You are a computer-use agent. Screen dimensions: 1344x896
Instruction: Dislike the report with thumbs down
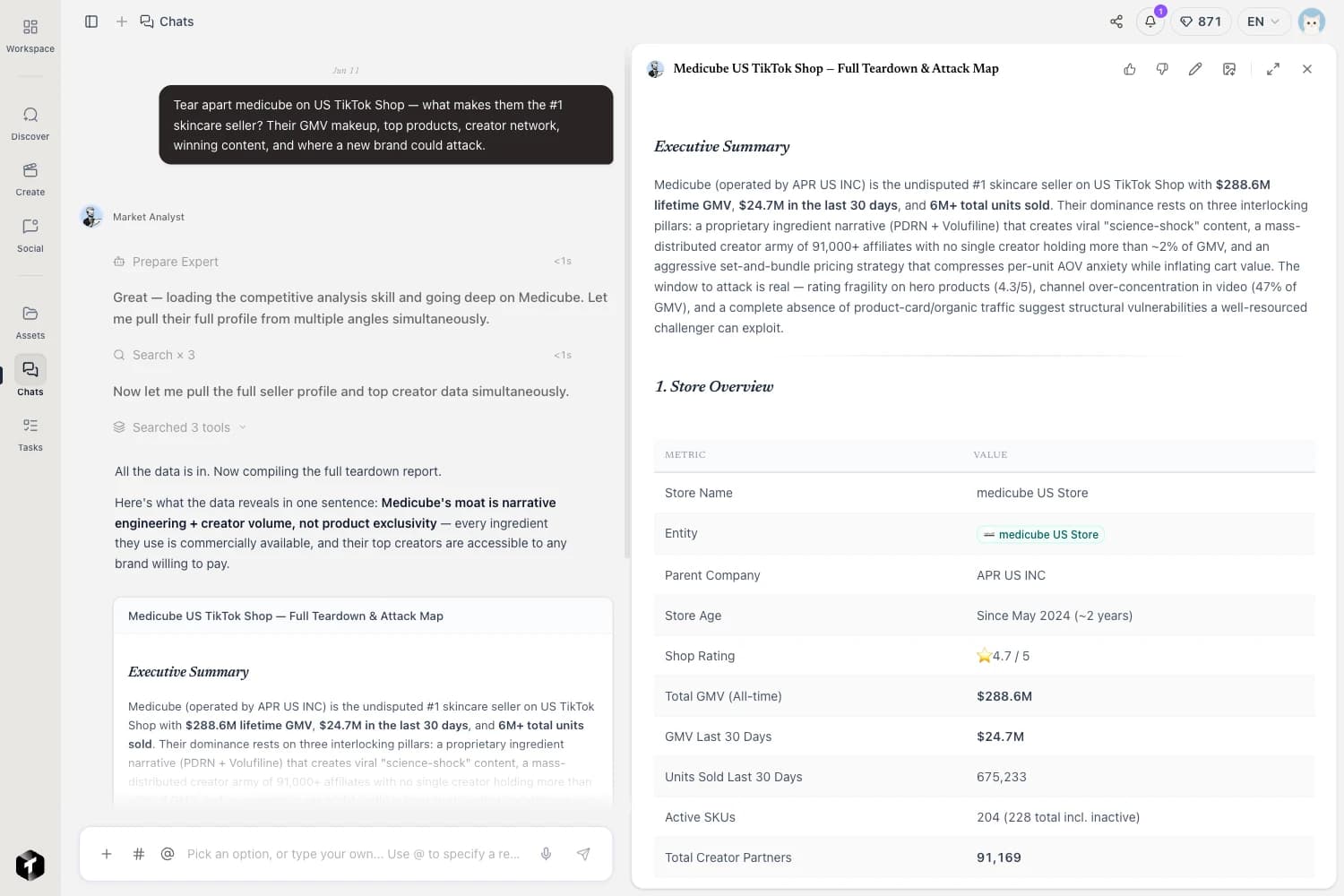click(1162, 69)
